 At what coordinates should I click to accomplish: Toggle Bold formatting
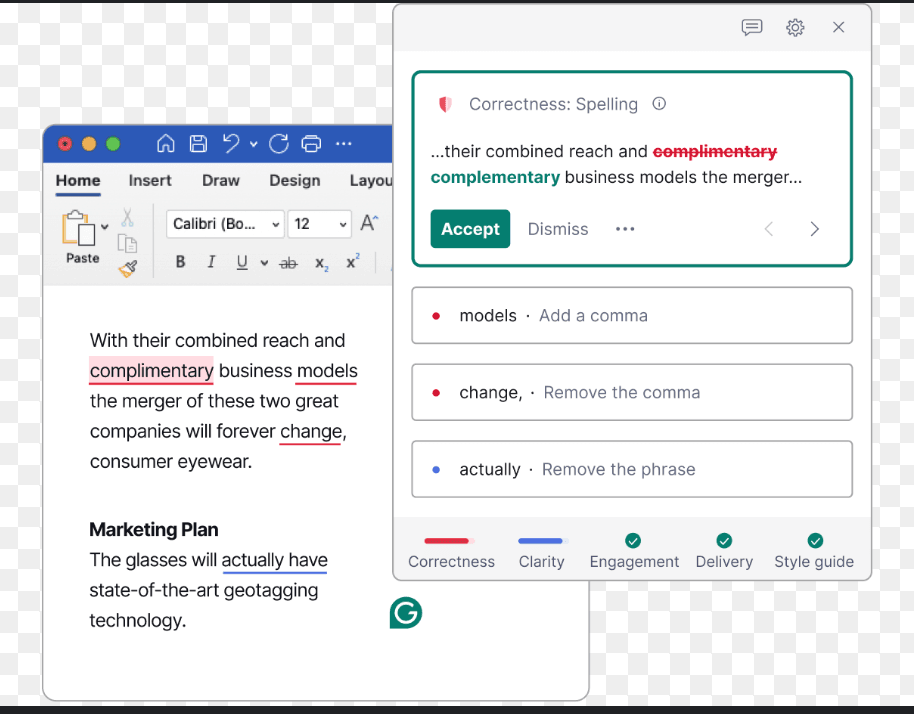[x=180, y=262]
